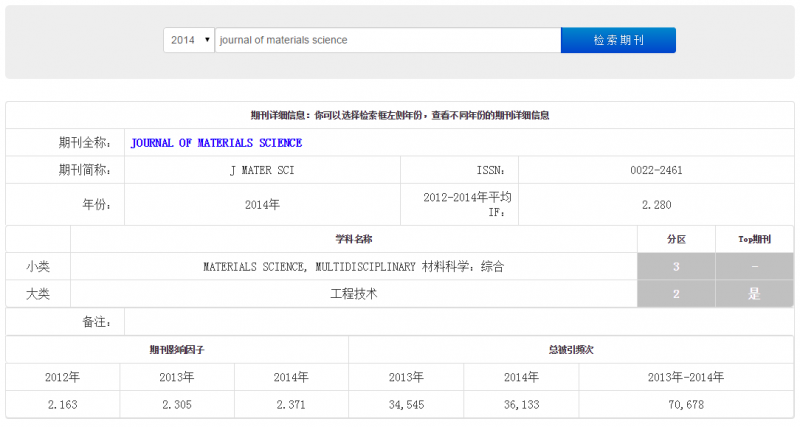Image resolution: width=800 pixels, height=427 pixels.
Task: Click the 2012 impact factor 2.163
Action: 63,405
